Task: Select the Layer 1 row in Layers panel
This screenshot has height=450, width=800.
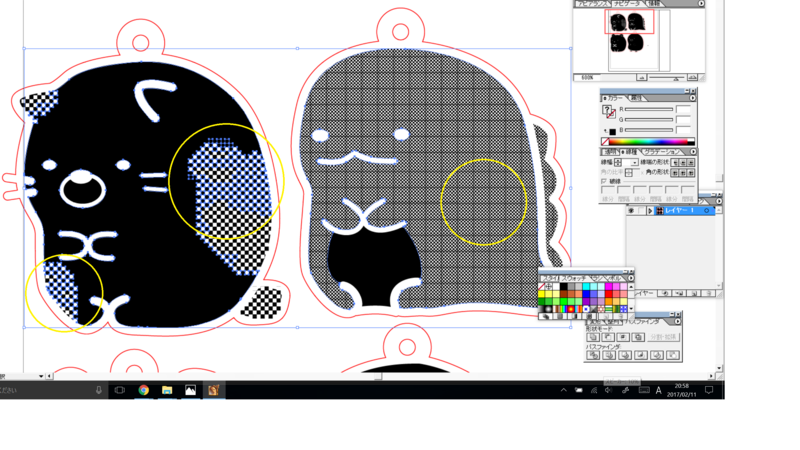Action: pyautogui.click(x=671, y=210)
